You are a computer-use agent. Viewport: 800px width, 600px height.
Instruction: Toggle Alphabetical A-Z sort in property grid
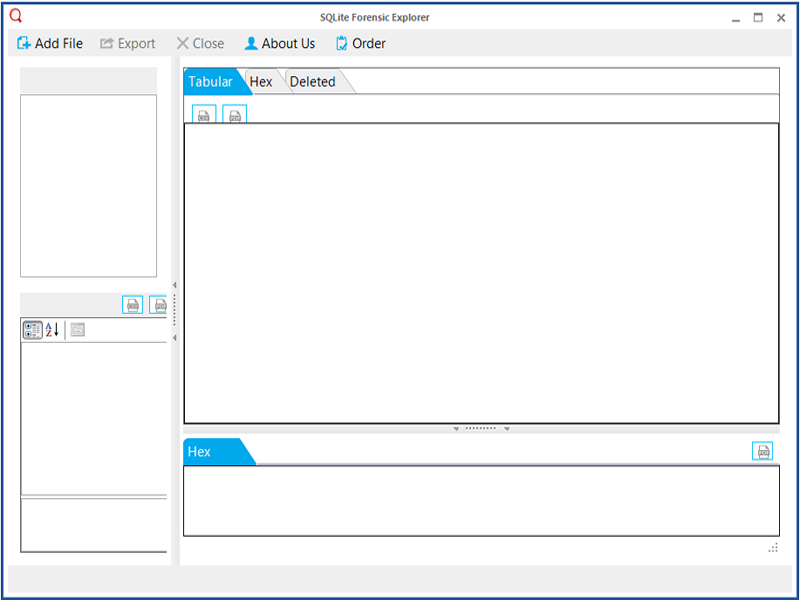pyautogui.click(x=52, y=330)
